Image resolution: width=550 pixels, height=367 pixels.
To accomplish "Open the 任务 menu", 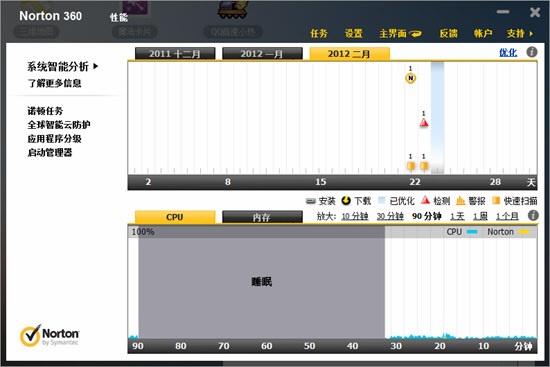I will point(319,33).
